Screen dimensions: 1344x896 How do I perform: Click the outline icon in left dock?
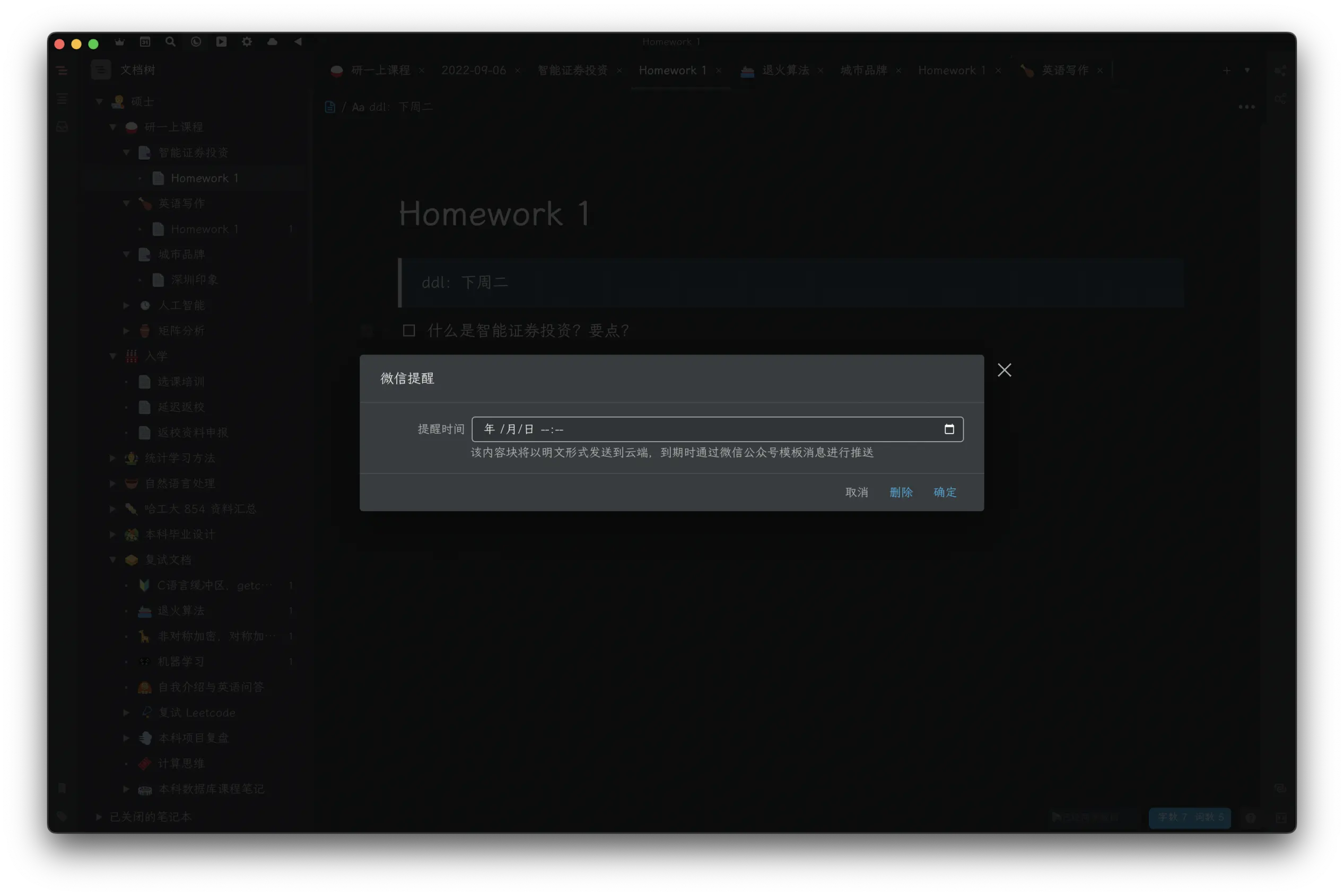(62, 100)
